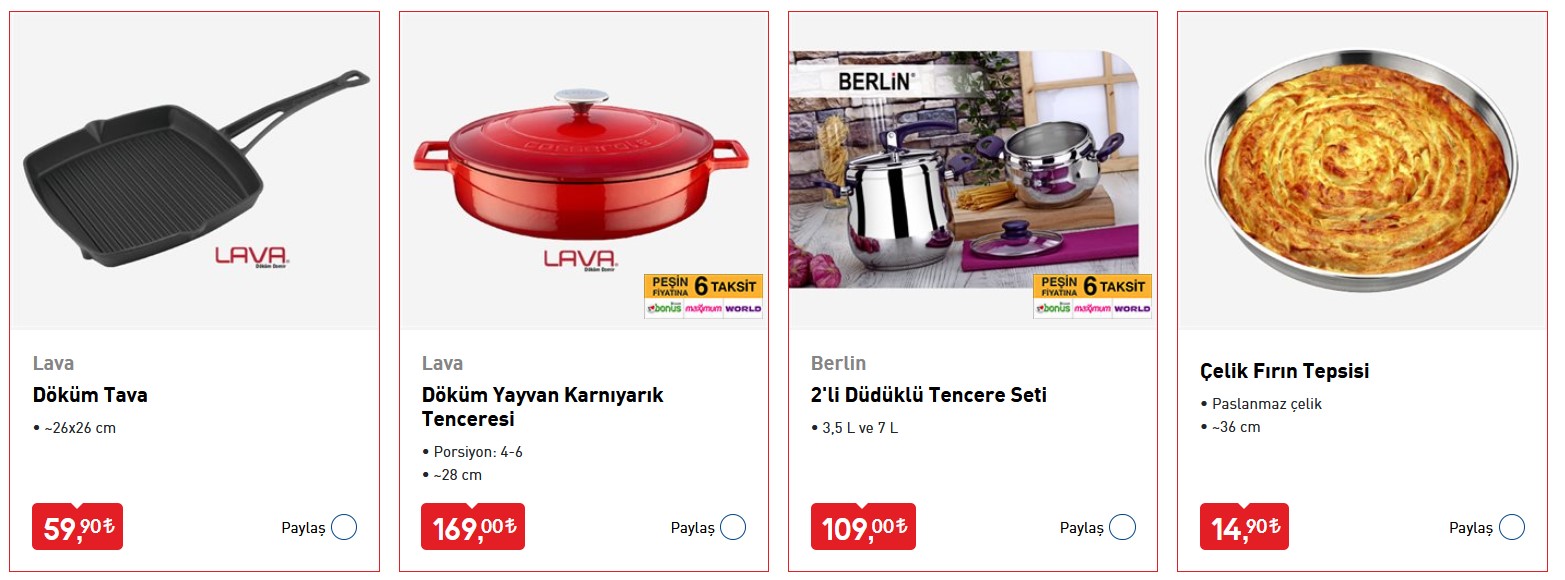
Task: Open the 2'li Düdüklü Tencere Seti title
Action: tap(929, 395)
